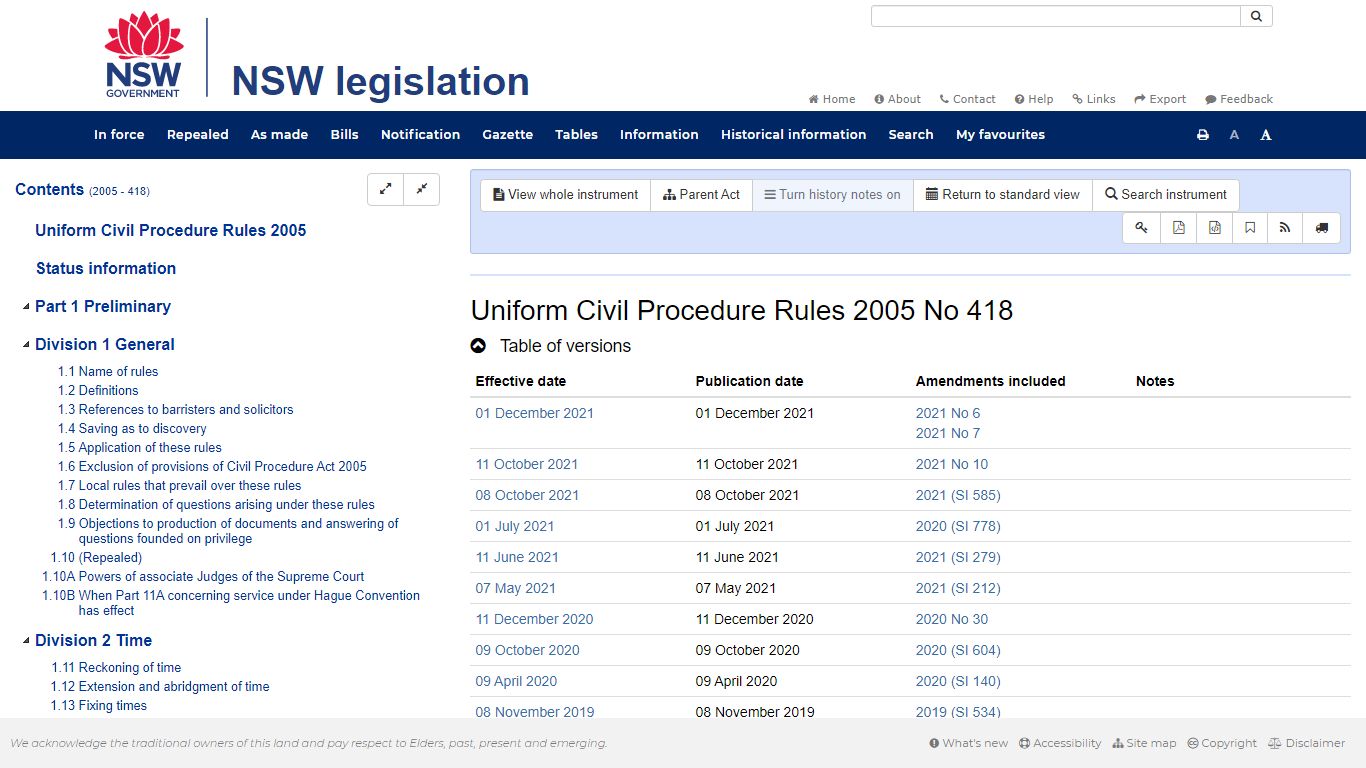Open Uniform Civil Procedure Rules 2005 in contents

click(x=171, y=231)
